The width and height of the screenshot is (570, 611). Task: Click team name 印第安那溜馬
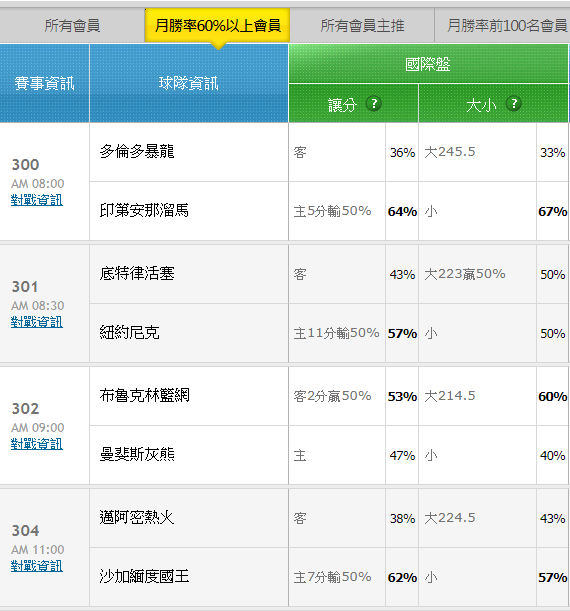pyautogui.click(x=144, y=210)
